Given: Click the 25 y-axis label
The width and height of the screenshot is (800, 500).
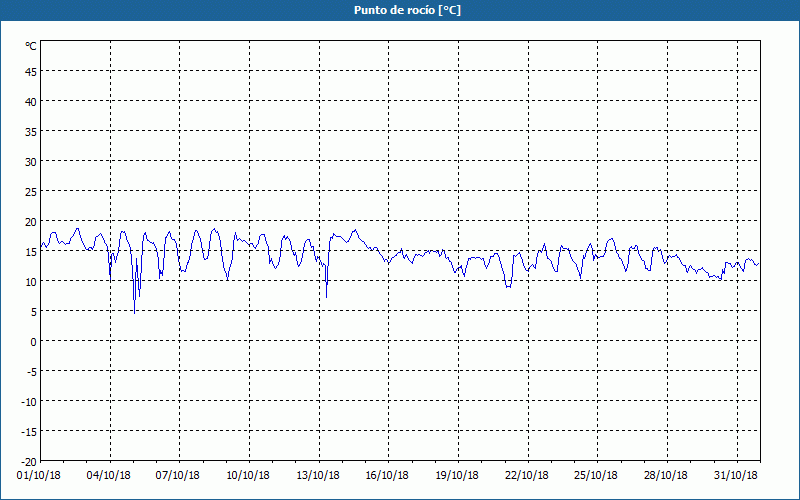Looking at the screenshot, I should (x=31, y=192).
